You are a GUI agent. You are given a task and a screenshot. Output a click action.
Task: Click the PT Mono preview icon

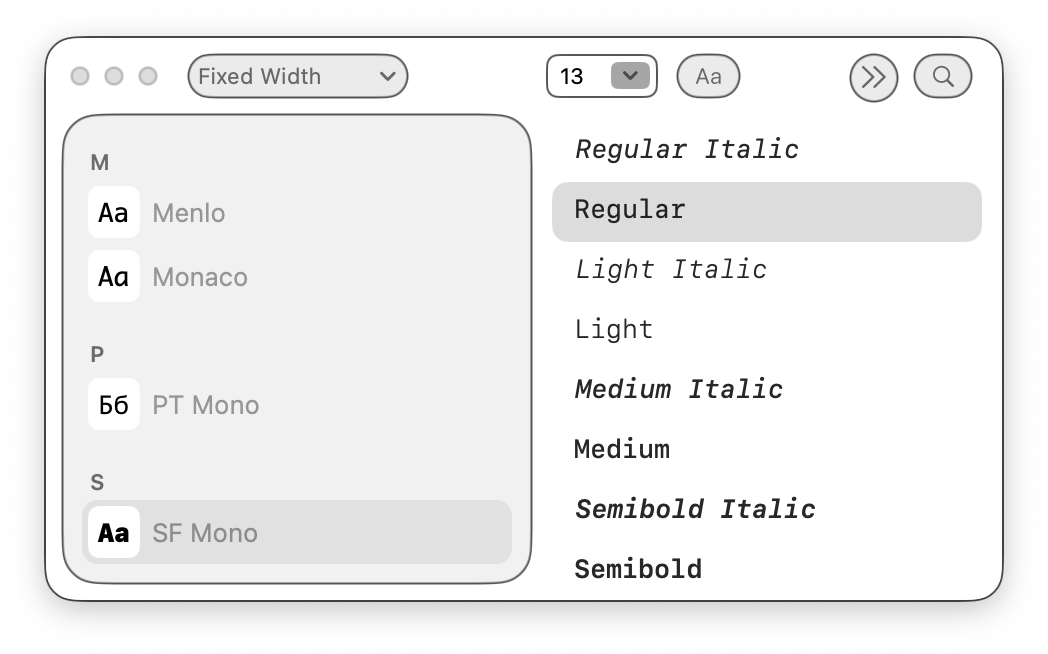click(x=114, y=404)
